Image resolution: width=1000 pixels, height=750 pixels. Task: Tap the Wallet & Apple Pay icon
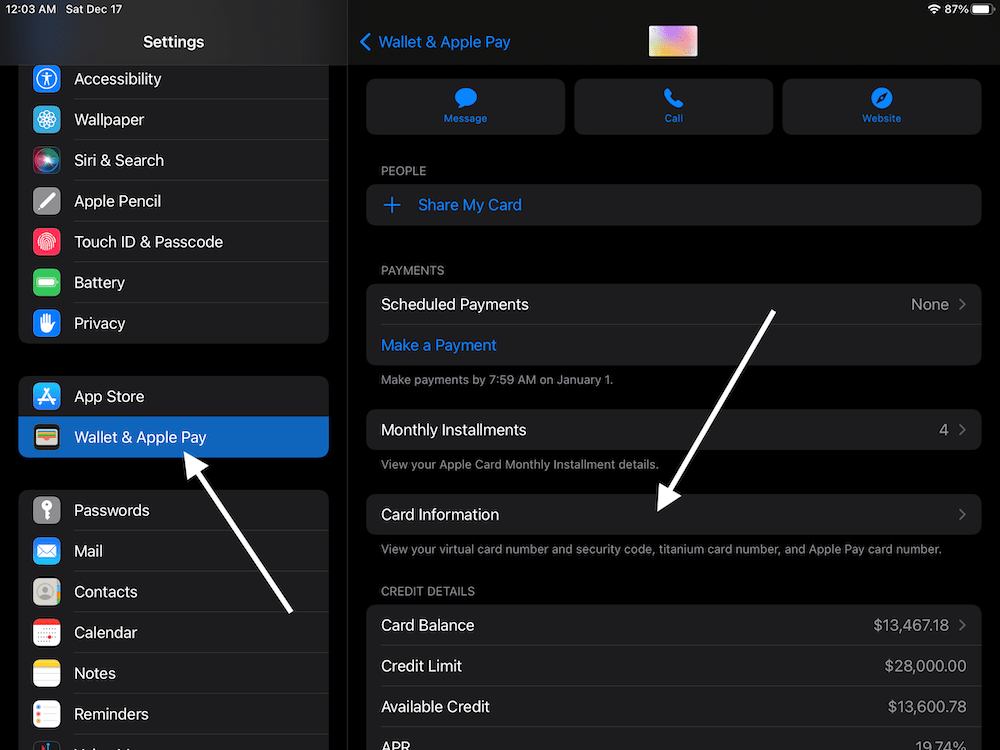(x=47, y=438)
